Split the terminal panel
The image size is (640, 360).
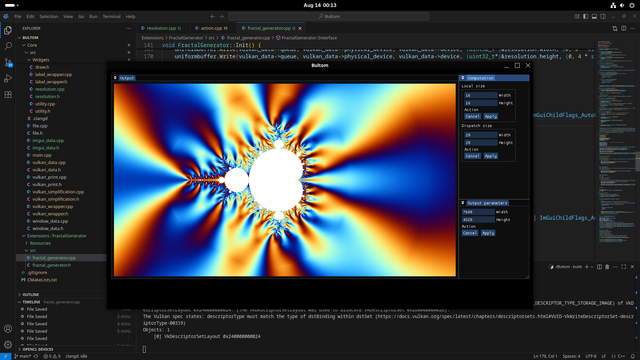[x=599, y=267]
